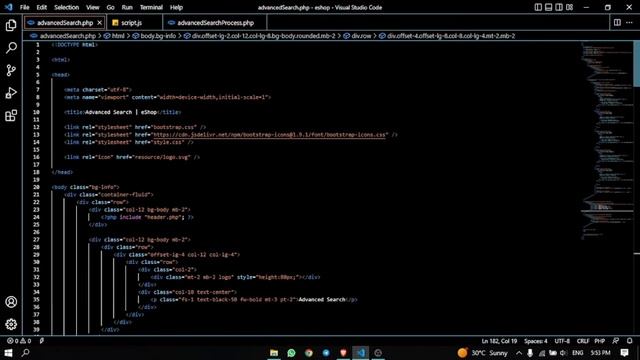Open the Run menu
Image resolution: width=640 pixels, height=360 pixels.
(x=127, y=7)
